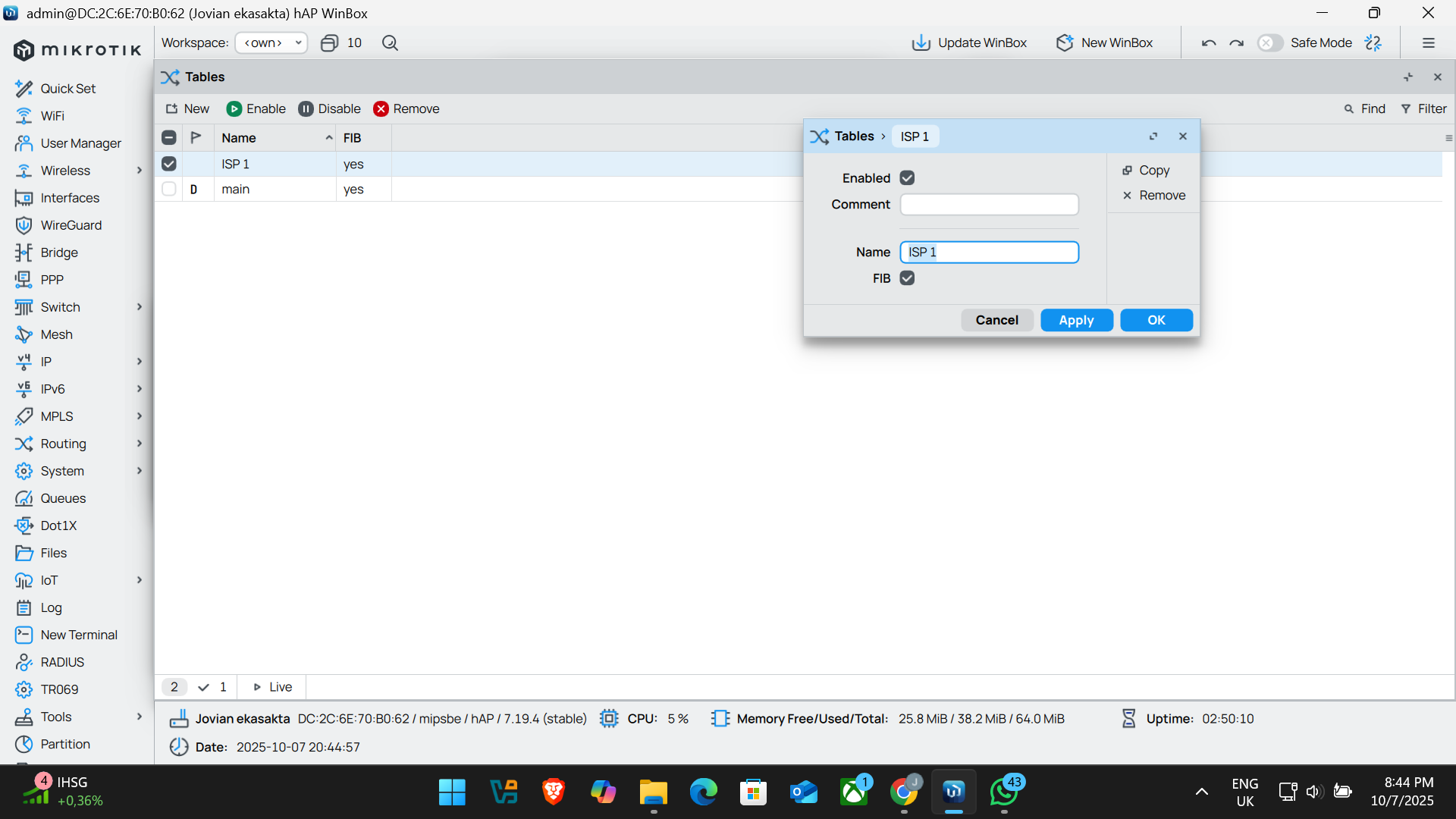Screen dimensions: 1456x819
Task: Open the RADIUS section
Action: click(x=62, y=662)
